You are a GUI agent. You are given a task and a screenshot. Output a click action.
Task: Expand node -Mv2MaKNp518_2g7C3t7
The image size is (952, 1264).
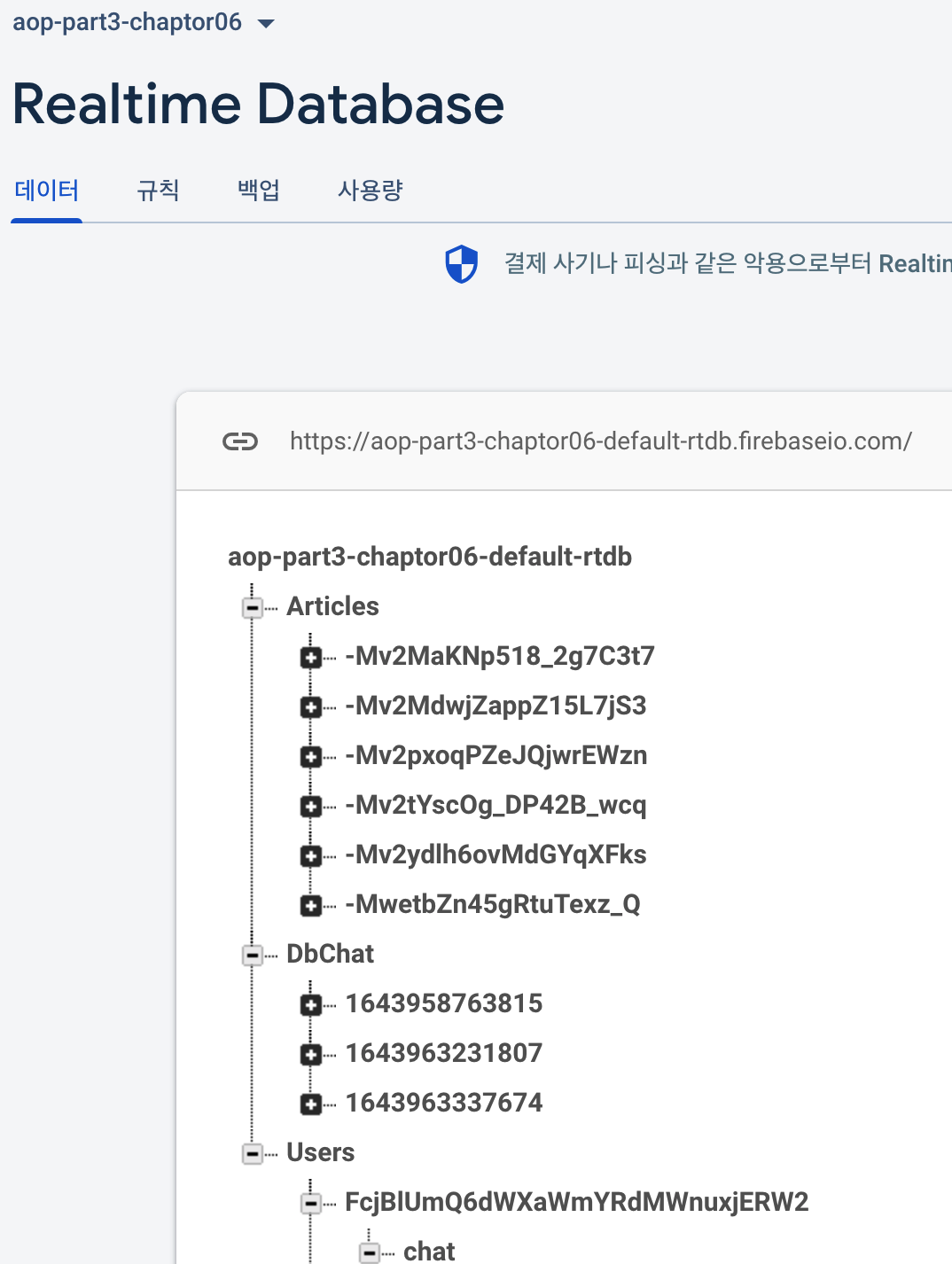coord(311,658)
